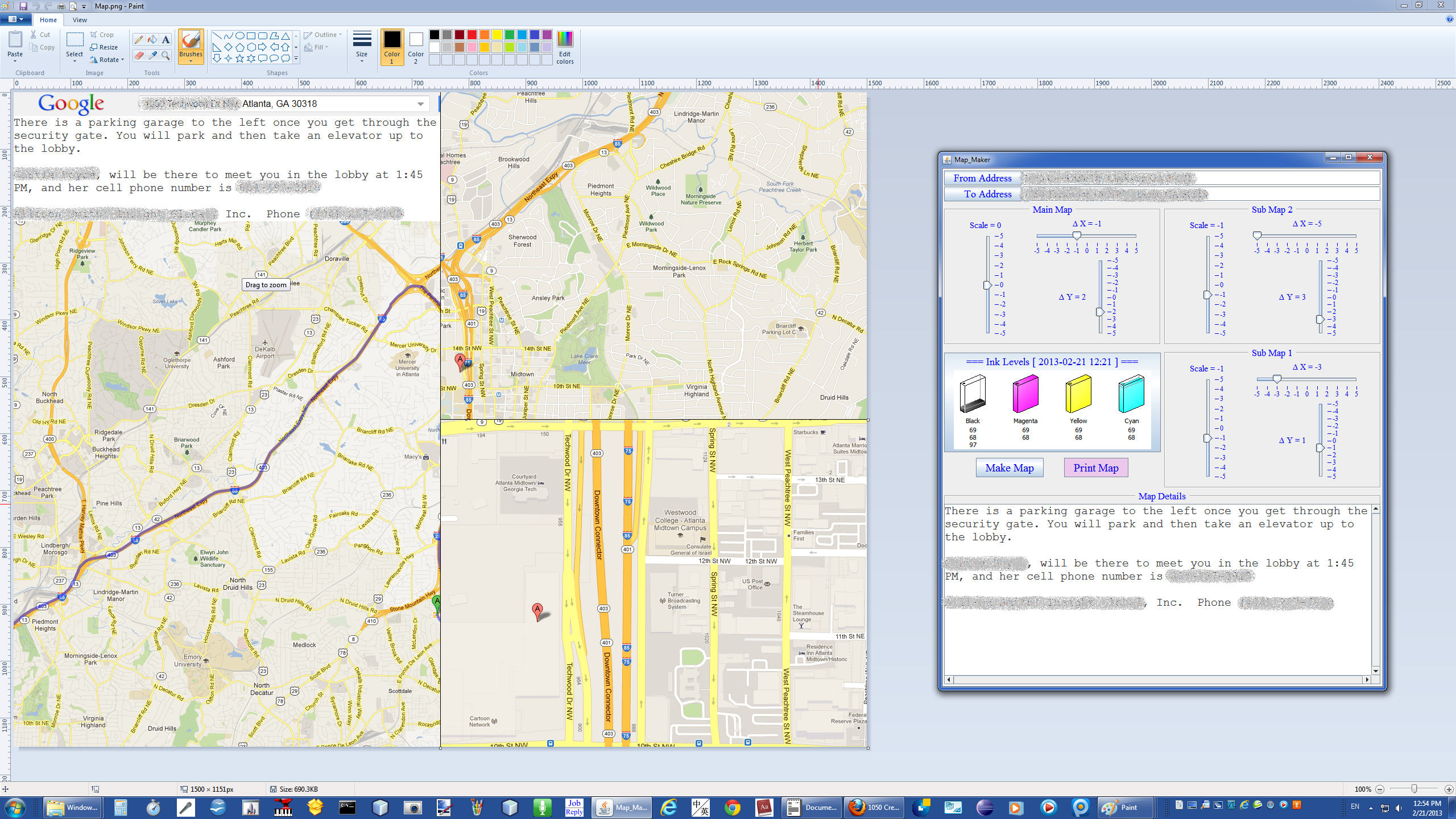Activate the Color picker eyedropper tool
Screen dimensions: 1456x819
152,55
